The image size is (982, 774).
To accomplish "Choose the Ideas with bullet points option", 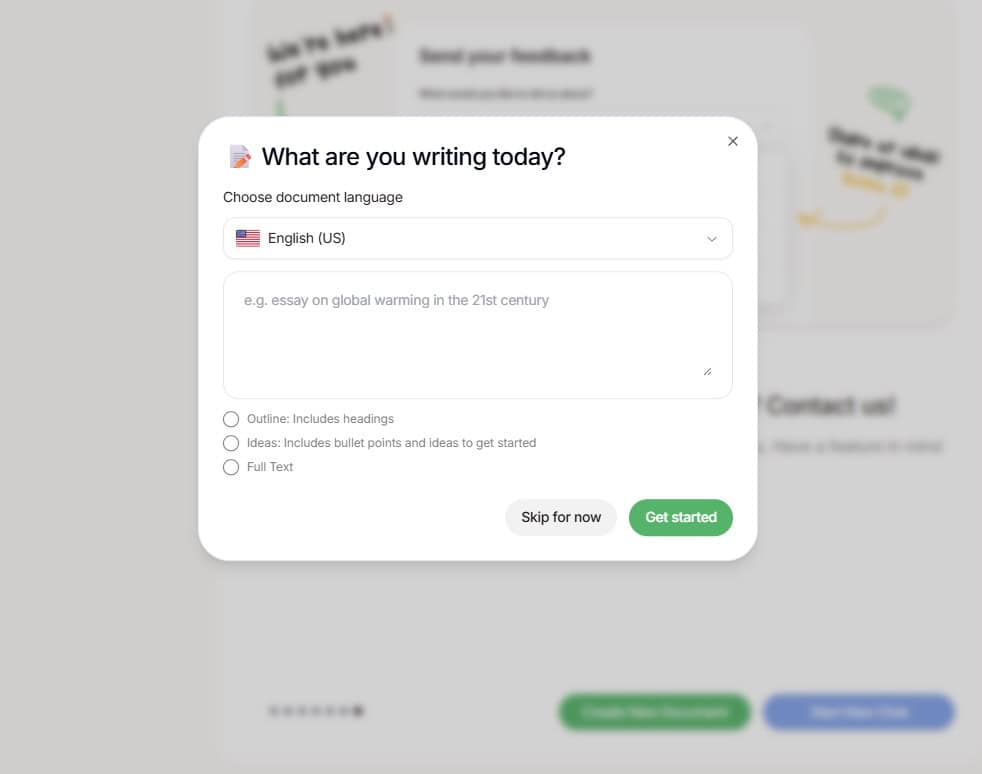I will (231, 443).
